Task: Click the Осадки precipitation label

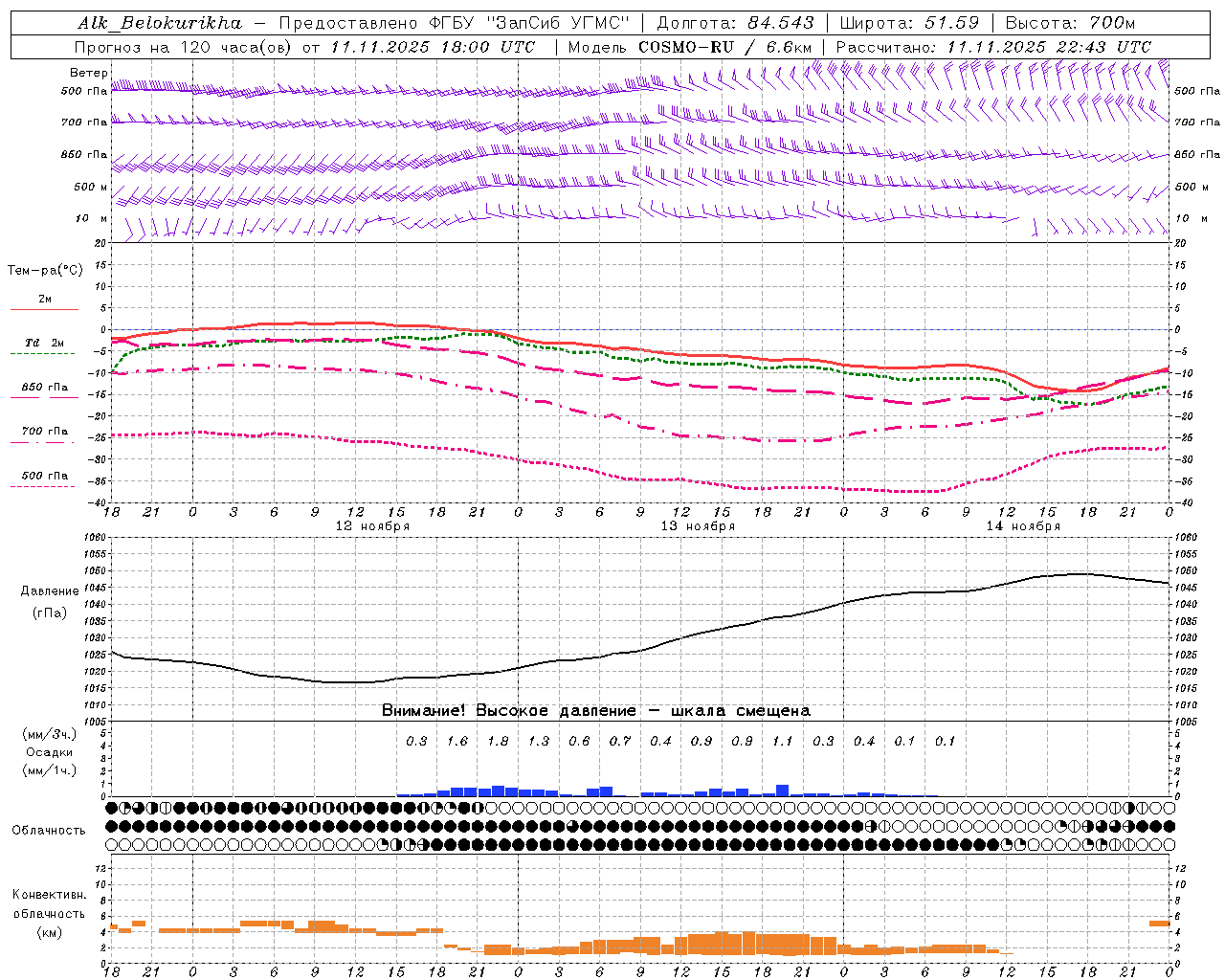Action: pyautogui.click(x=50, y=752)
